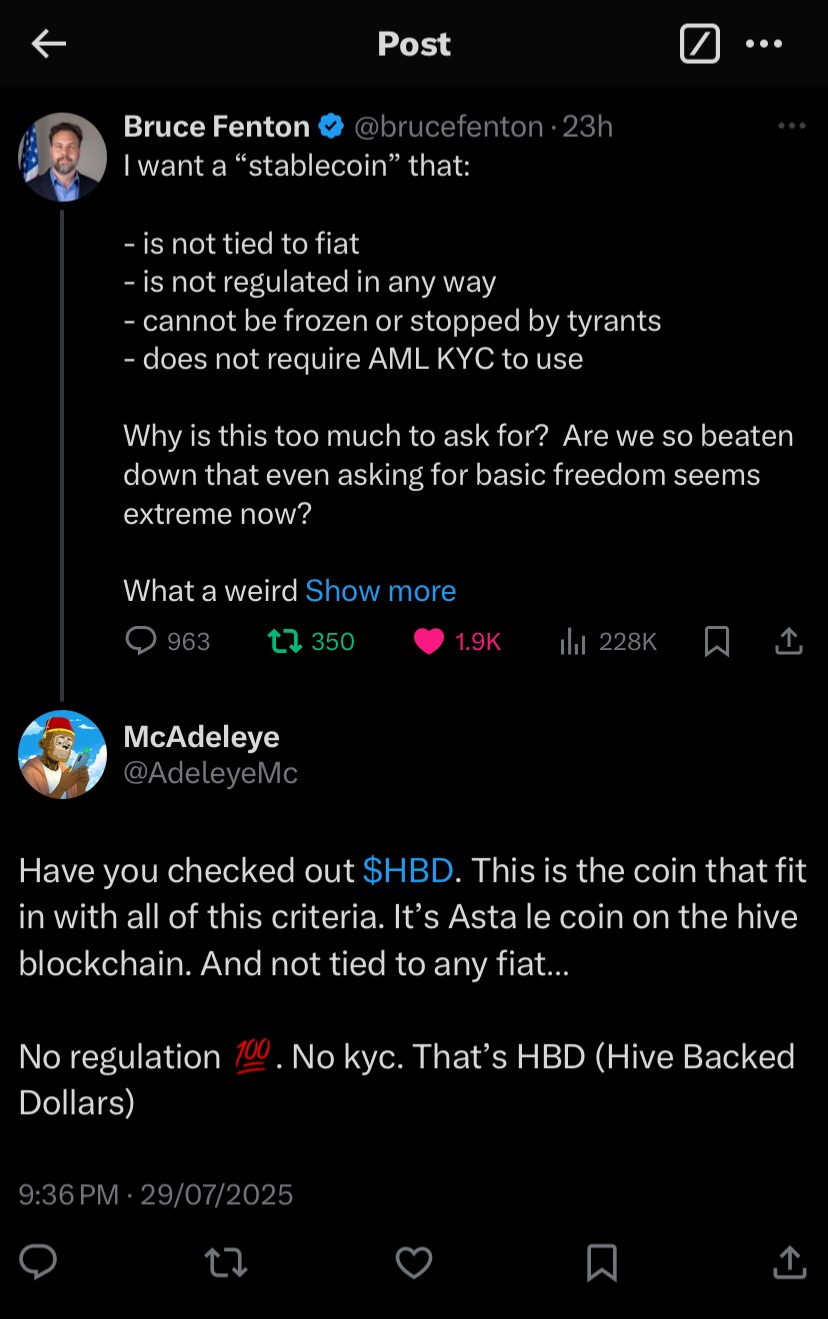Tap Bruce Fenton's profile picture
The image size is (828, 1319).
[63, 157]
